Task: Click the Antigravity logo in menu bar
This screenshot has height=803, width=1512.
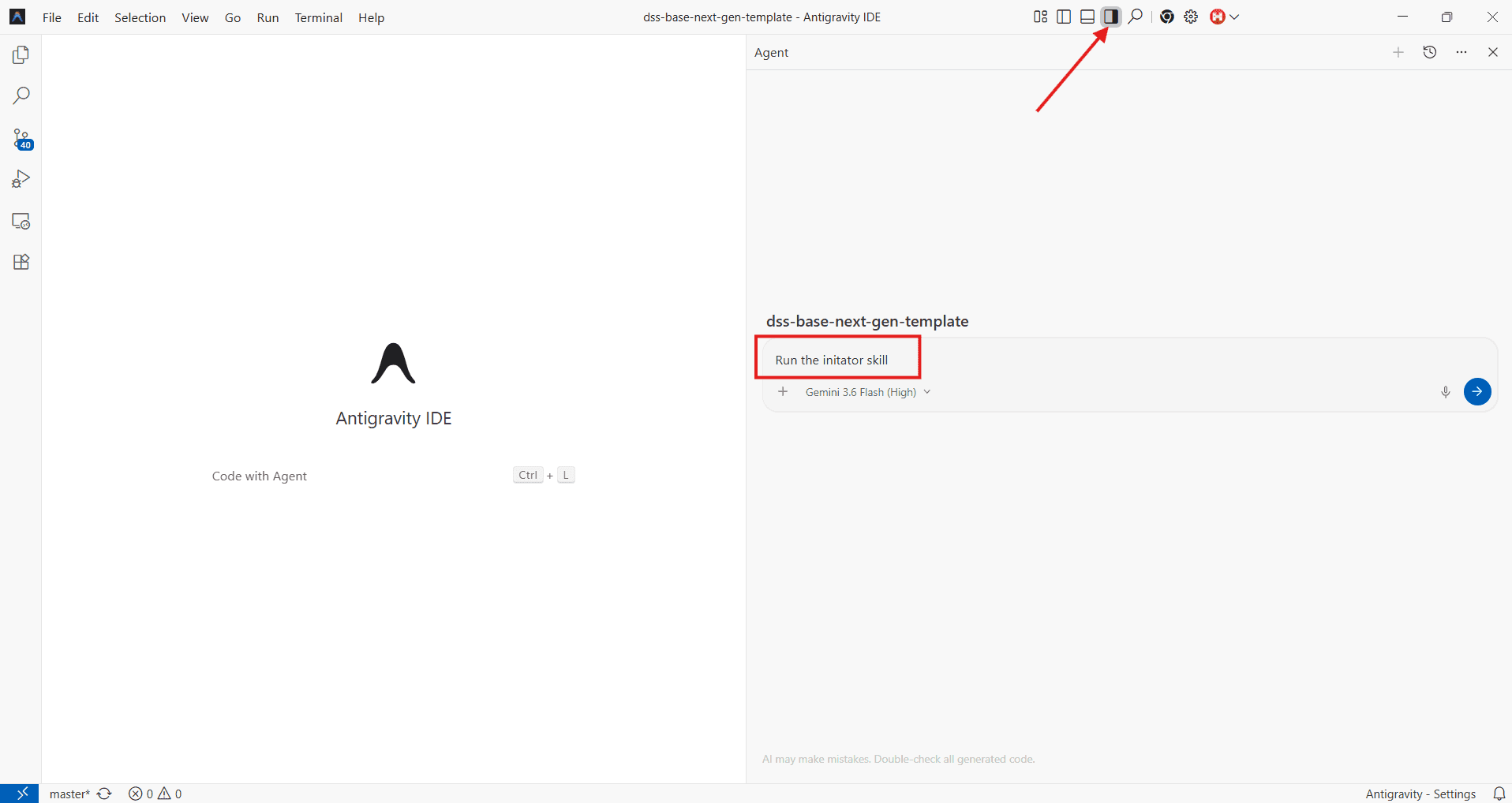Action: click(x=17, y=17)
